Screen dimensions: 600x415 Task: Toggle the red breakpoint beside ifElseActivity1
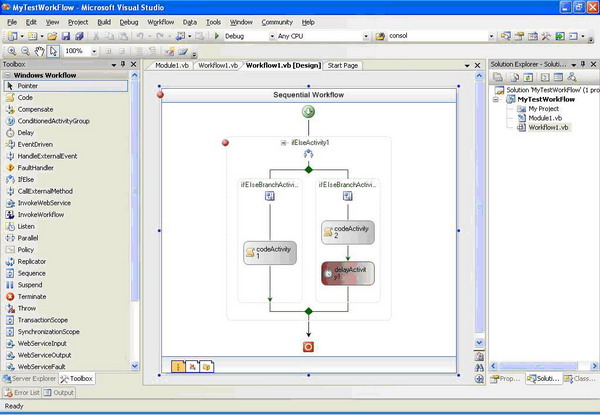tap(225, 143)
